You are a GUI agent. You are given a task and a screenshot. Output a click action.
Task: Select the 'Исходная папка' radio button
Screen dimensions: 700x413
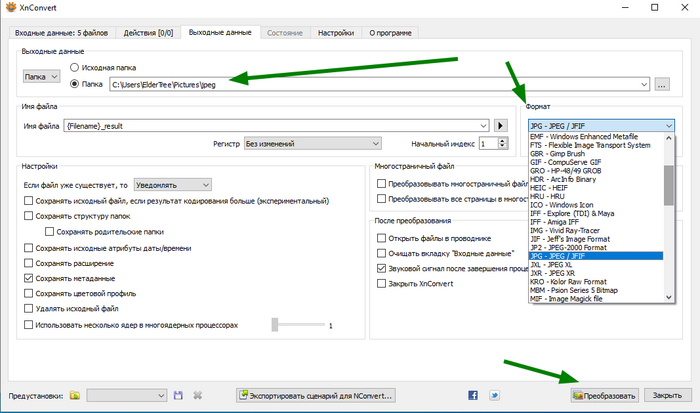tap(75, 68)
